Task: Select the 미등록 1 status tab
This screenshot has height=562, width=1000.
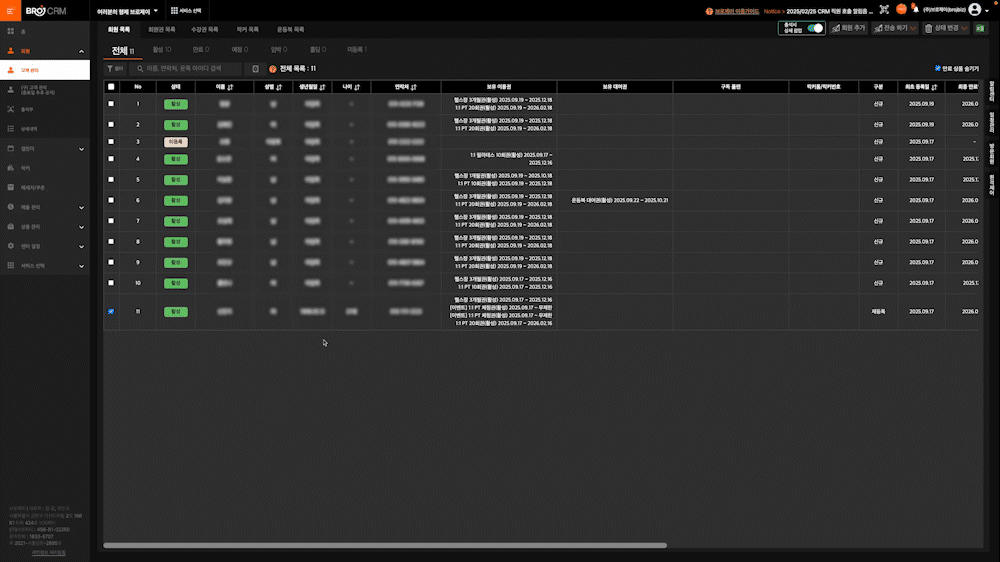Action: [357, 49]
